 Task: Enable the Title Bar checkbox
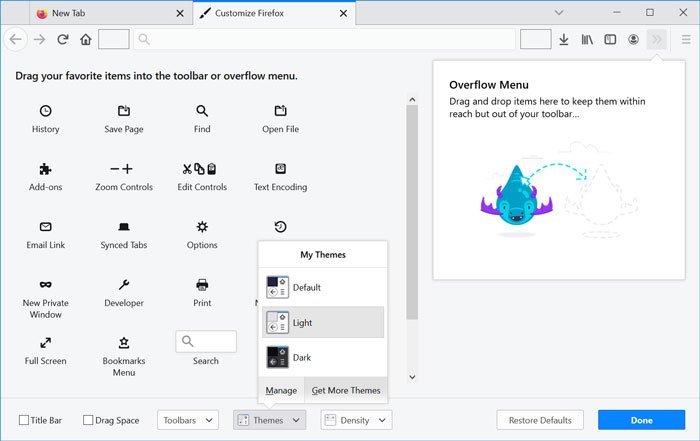pyautogui.click(x=24, y=420)
